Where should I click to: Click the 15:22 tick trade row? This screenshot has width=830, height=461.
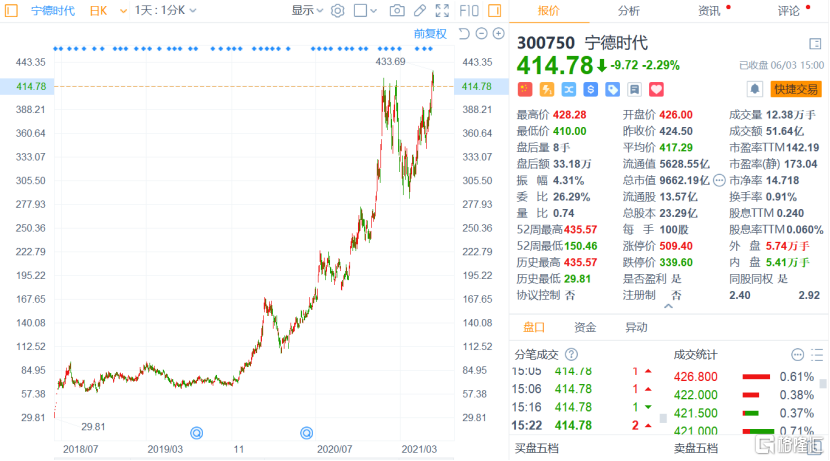pyautogui.click(x=582, y=425)
